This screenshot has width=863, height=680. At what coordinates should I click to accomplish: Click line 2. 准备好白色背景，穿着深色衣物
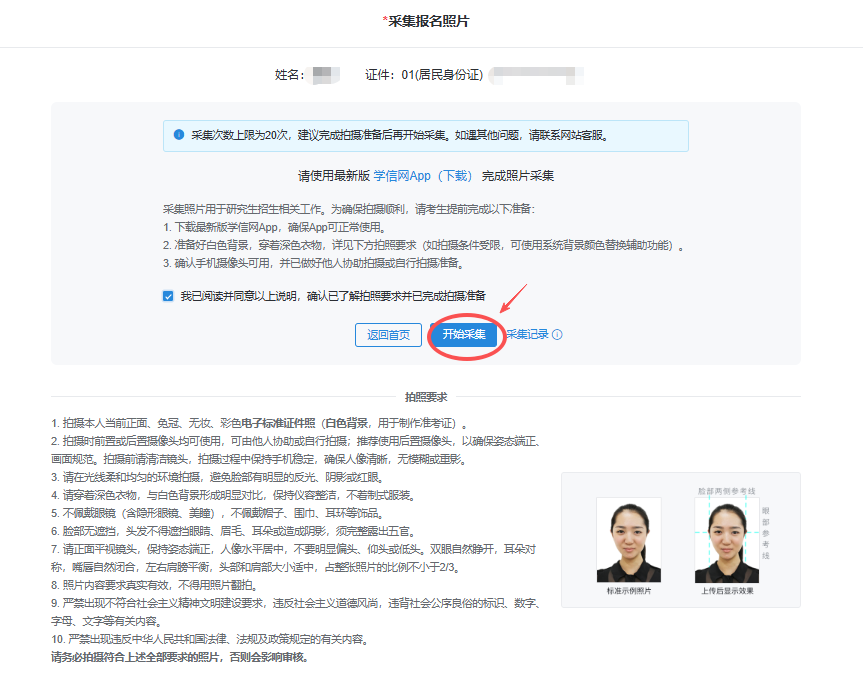click(x=424, y=245)
